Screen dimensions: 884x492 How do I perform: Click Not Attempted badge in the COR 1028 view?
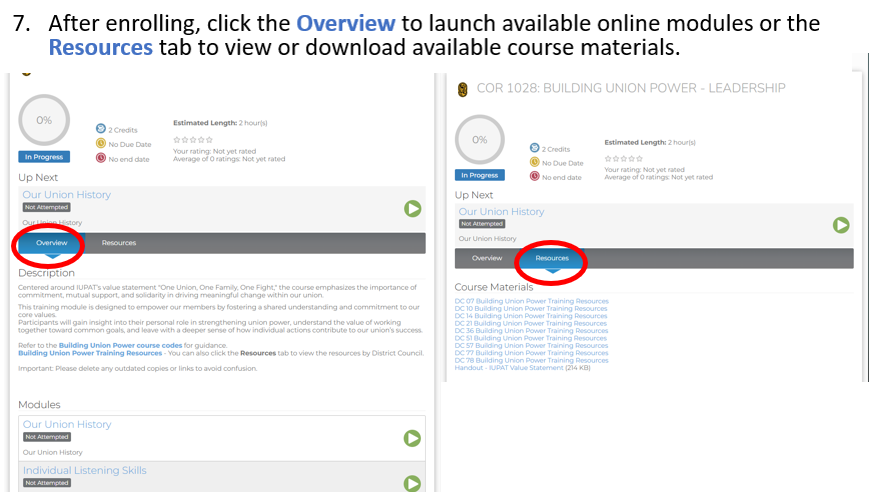tap(482, 224)
